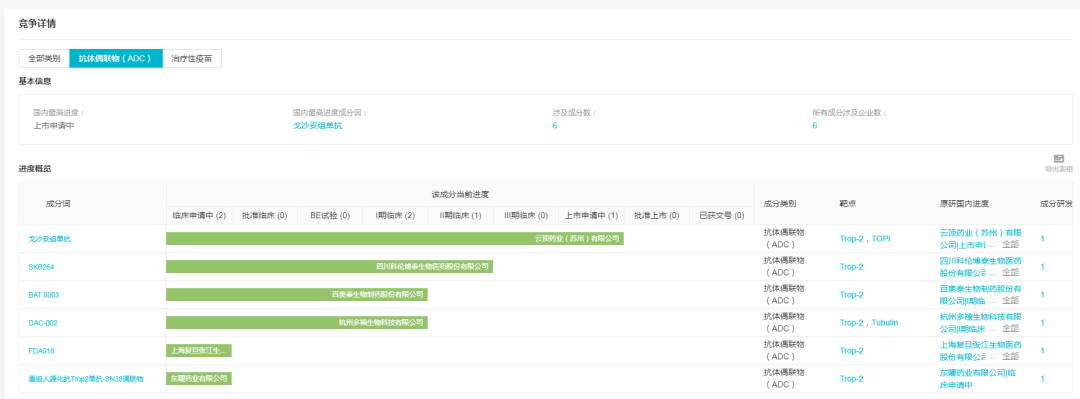Click the 靶点 column header
The image size is (1080, 399).
[848, 204]
